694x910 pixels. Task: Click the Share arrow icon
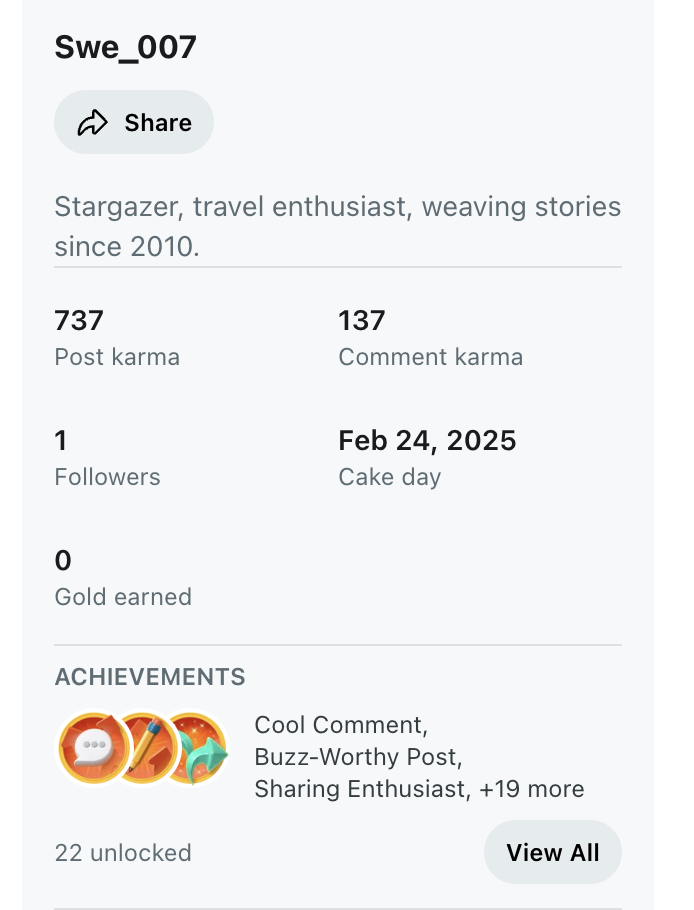[x=93, y=122]
